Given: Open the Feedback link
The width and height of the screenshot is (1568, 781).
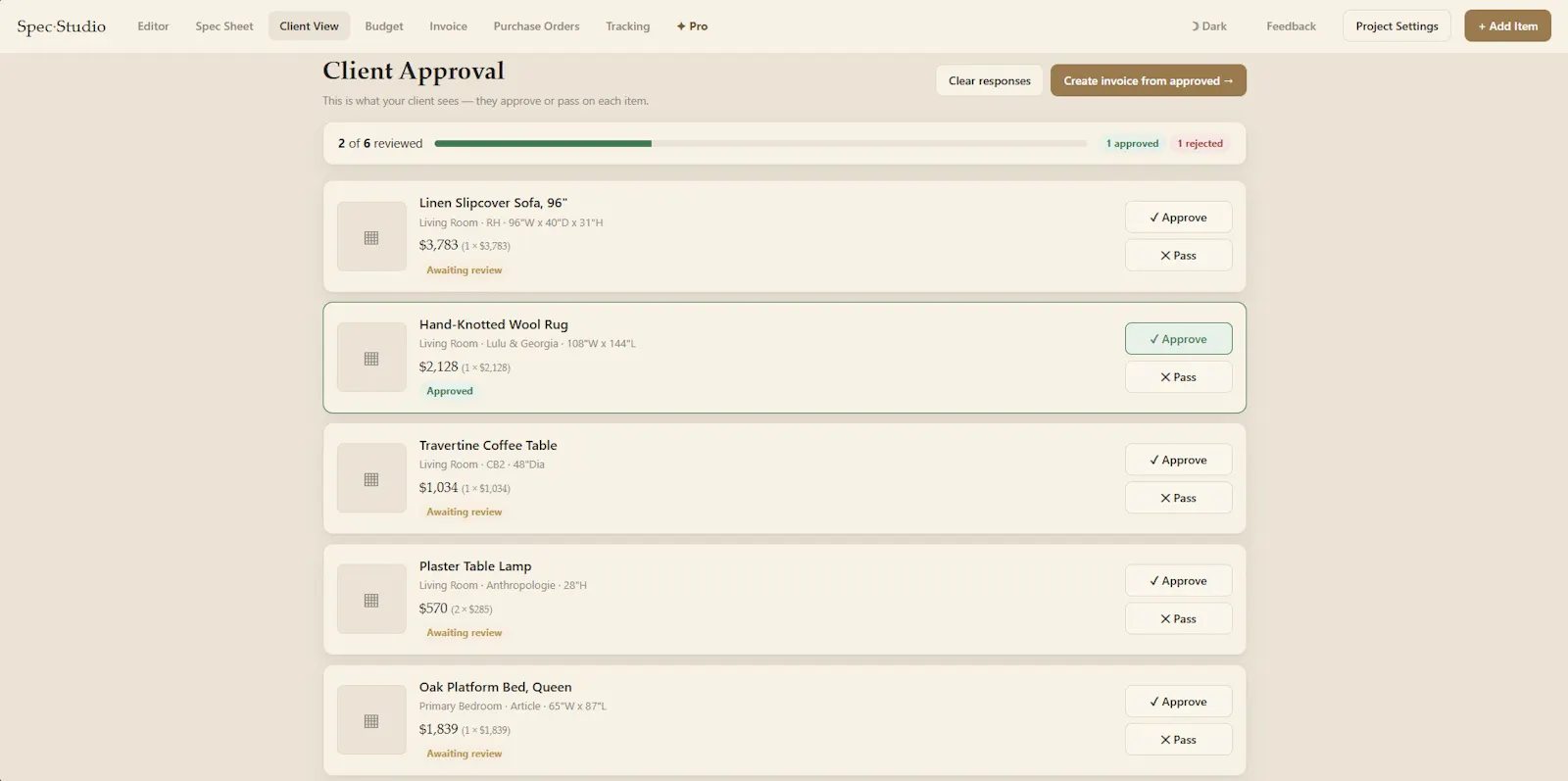Looking at the screenshot, I should tap(1291, 26).
